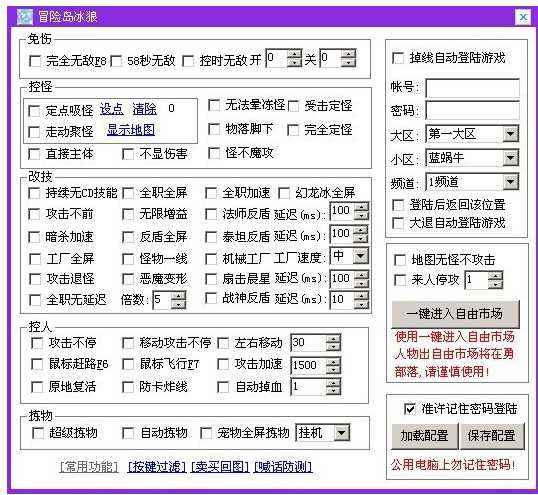Toggle 无法晕冻怪 checkbox
This screenshot has height=495, width=538.
point(214,105)
